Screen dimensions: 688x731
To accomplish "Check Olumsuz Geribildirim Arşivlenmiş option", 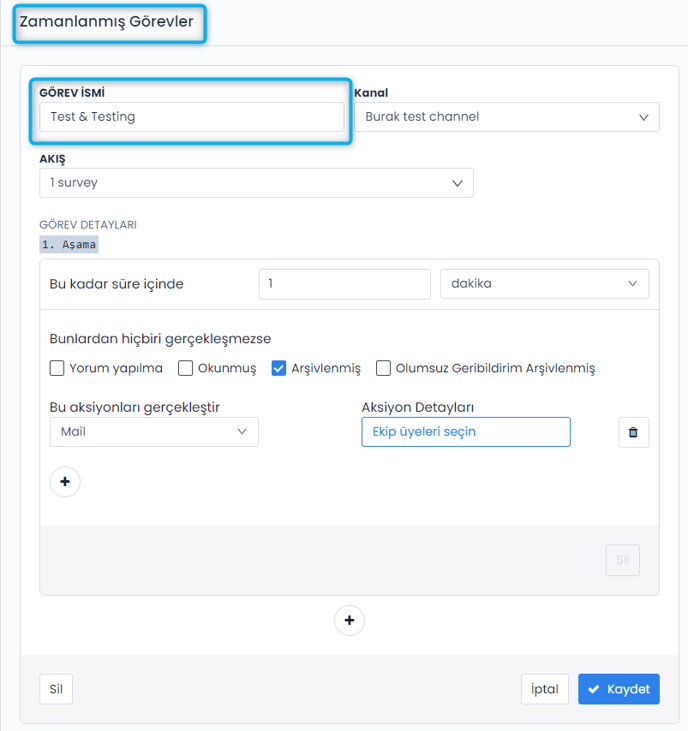I will pyautogui.click(x=383, y=368).
